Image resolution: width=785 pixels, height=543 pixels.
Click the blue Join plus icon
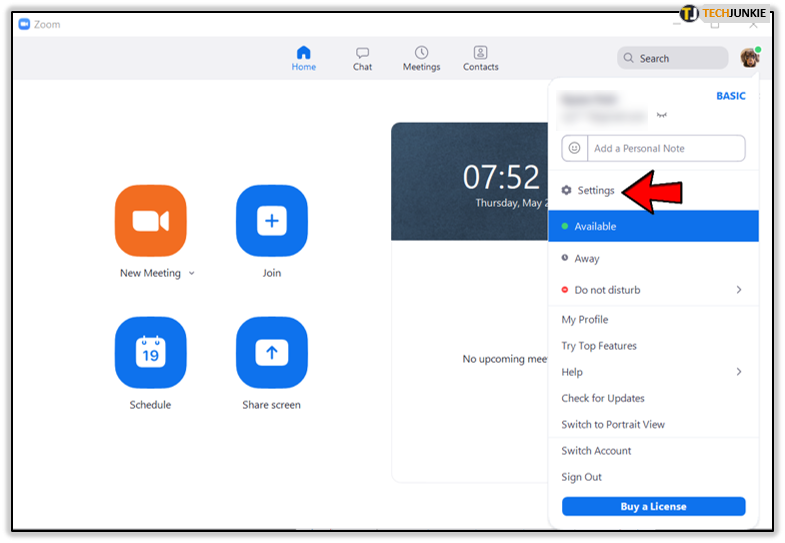pos(271,221)
